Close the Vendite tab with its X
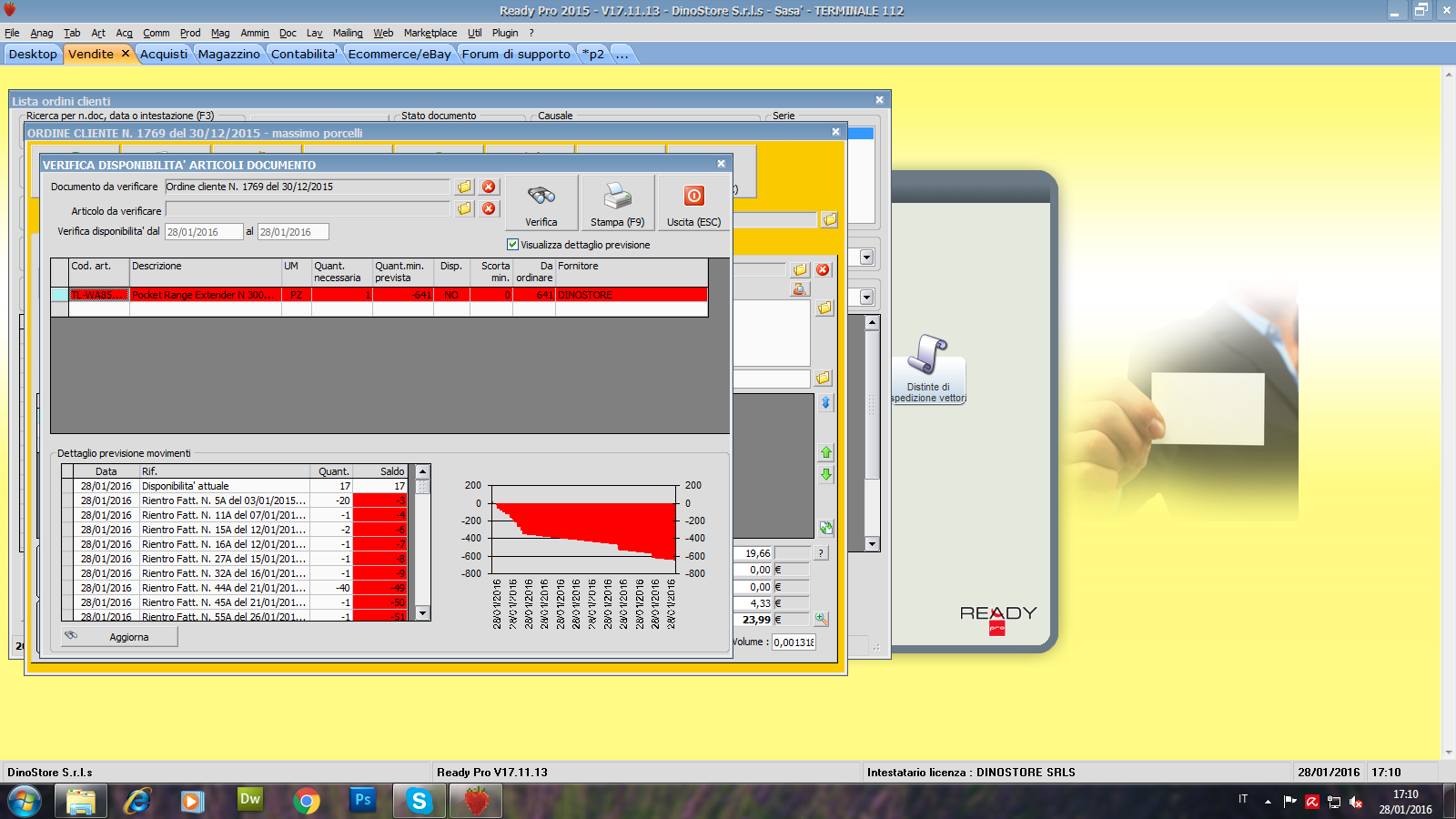This screenshot has width=1456, height=819. 126,53
